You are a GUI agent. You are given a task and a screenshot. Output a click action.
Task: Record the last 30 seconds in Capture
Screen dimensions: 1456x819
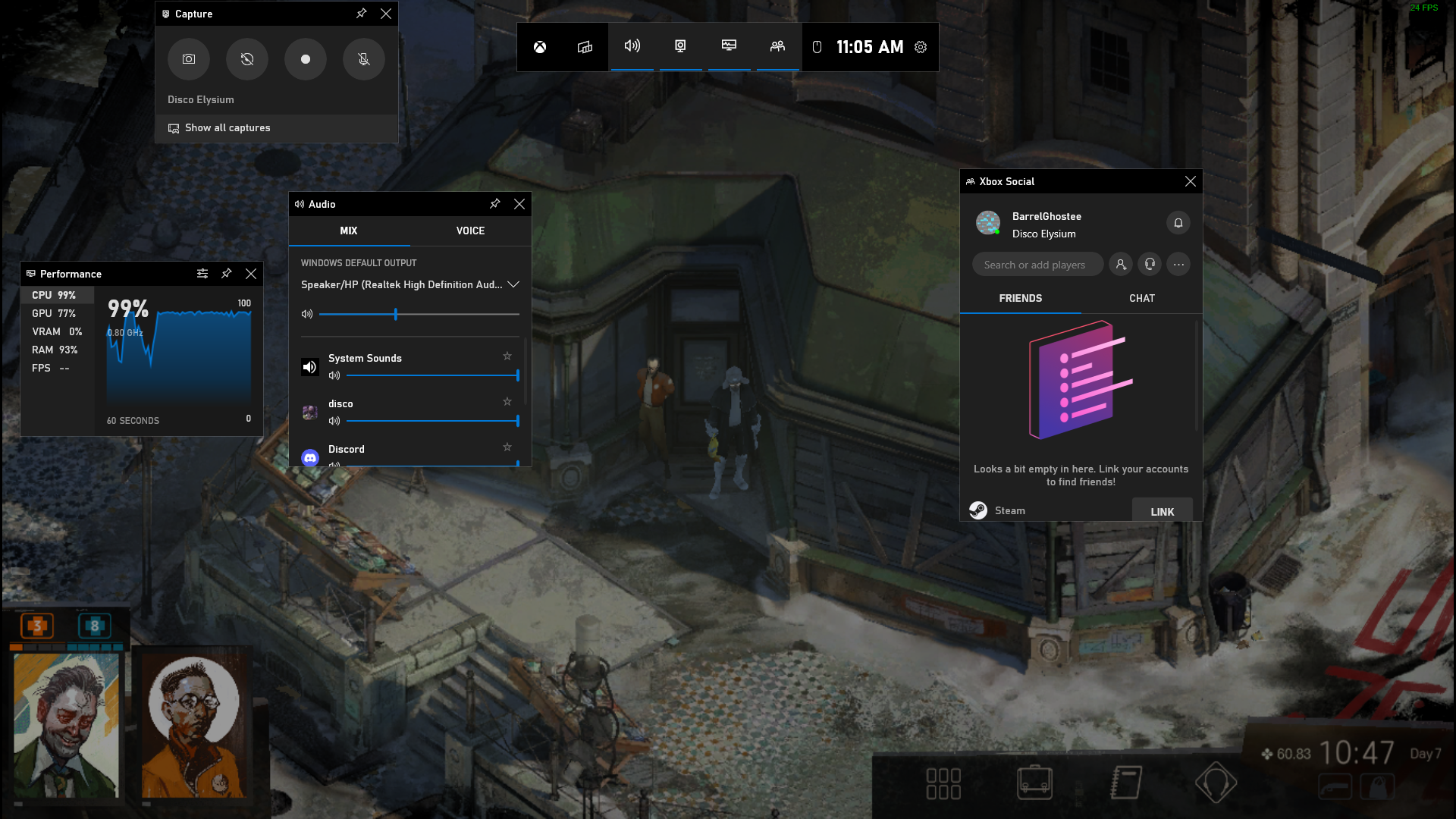tap(247, 59)
